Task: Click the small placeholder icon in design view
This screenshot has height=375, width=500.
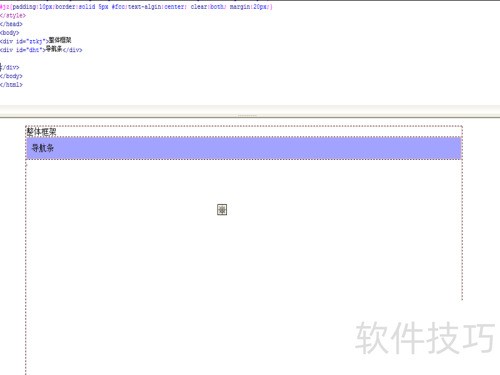Action: 222,210
